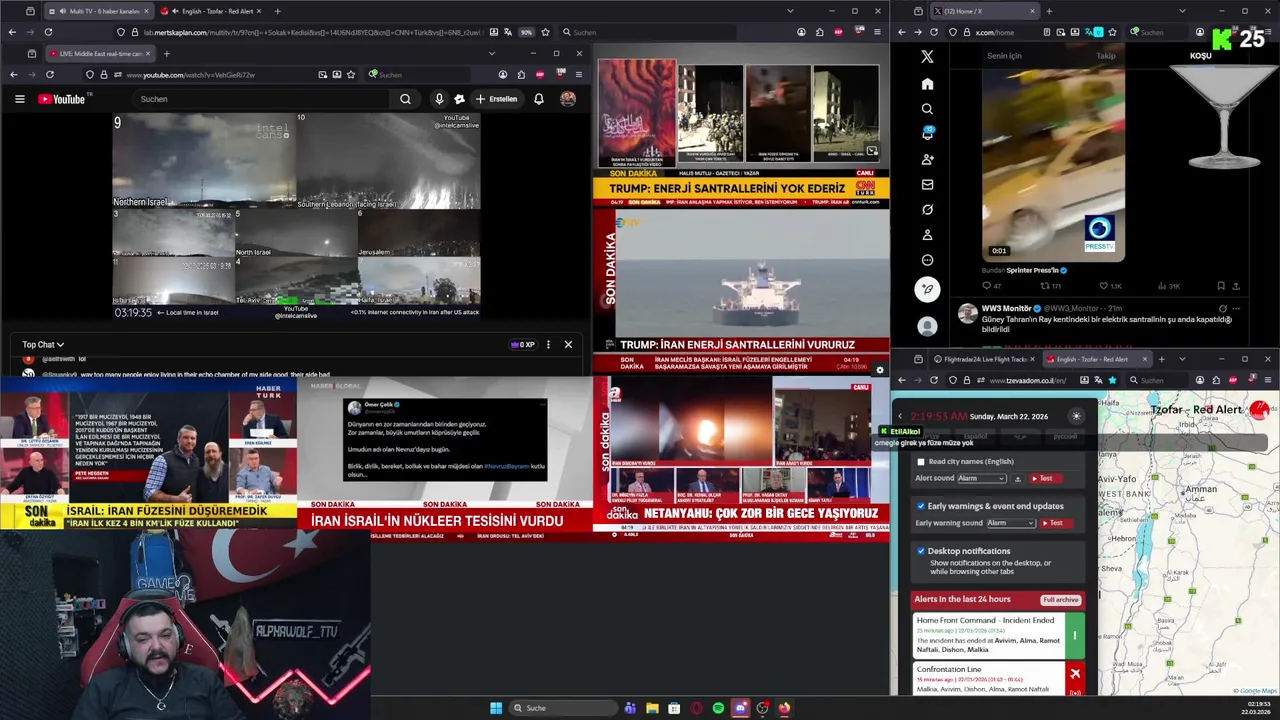The width and height of the screenshot is (1280, 720).
Task: Toggle Read city names (English) checkbox
Action: point(921,462)
